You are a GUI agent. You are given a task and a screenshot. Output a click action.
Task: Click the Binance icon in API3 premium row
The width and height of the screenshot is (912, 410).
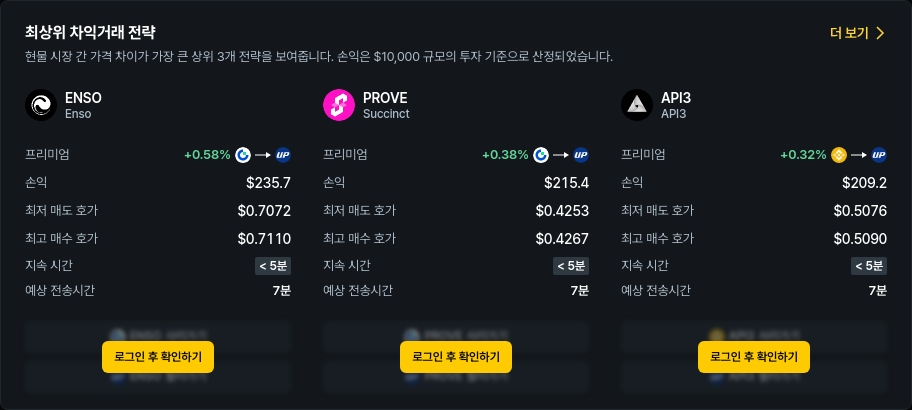[839, 155]
